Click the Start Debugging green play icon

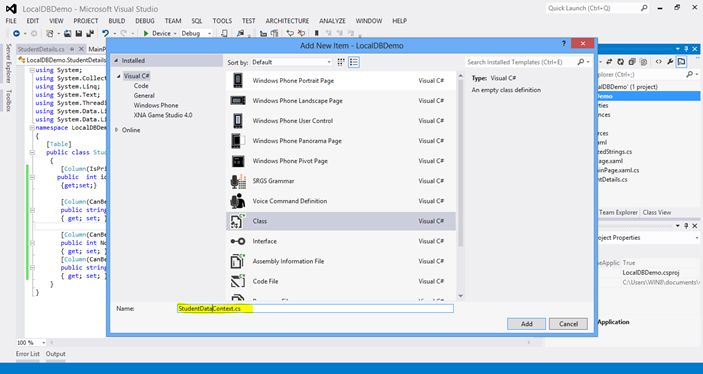(146, 33)
